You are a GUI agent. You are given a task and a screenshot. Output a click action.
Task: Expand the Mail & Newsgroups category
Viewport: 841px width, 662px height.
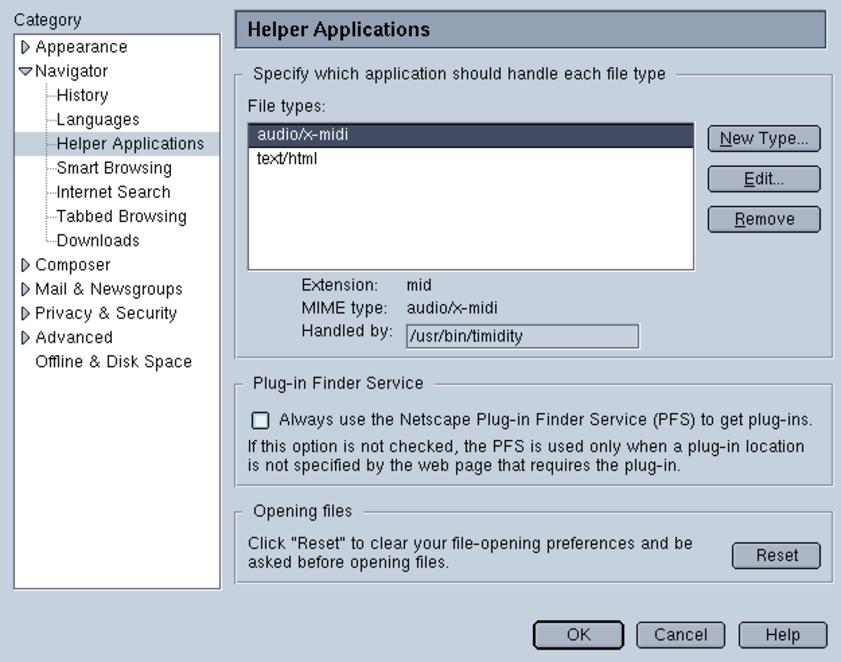click(26, 289)
